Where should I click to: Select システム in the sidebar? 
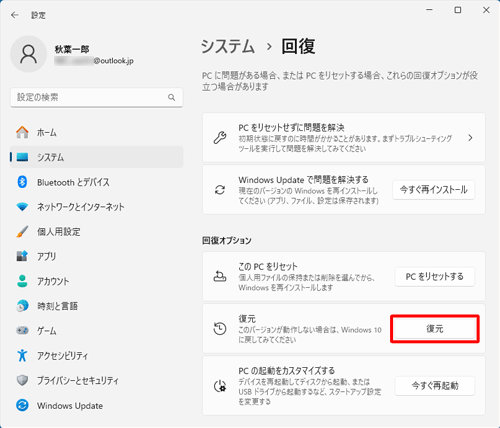97,157
